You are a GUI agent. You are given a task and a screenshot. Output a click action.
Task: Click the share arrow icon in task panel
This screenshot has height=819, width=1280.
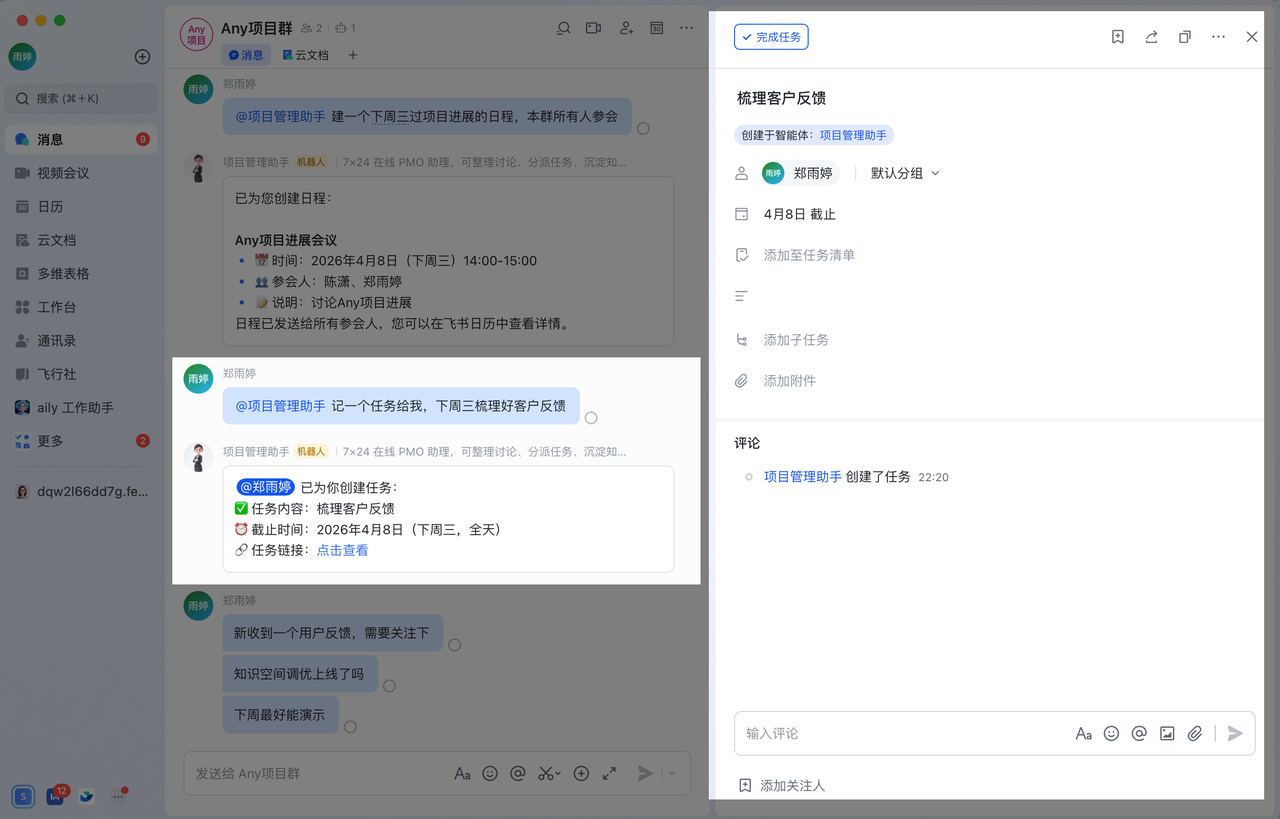click(1151, 37)
